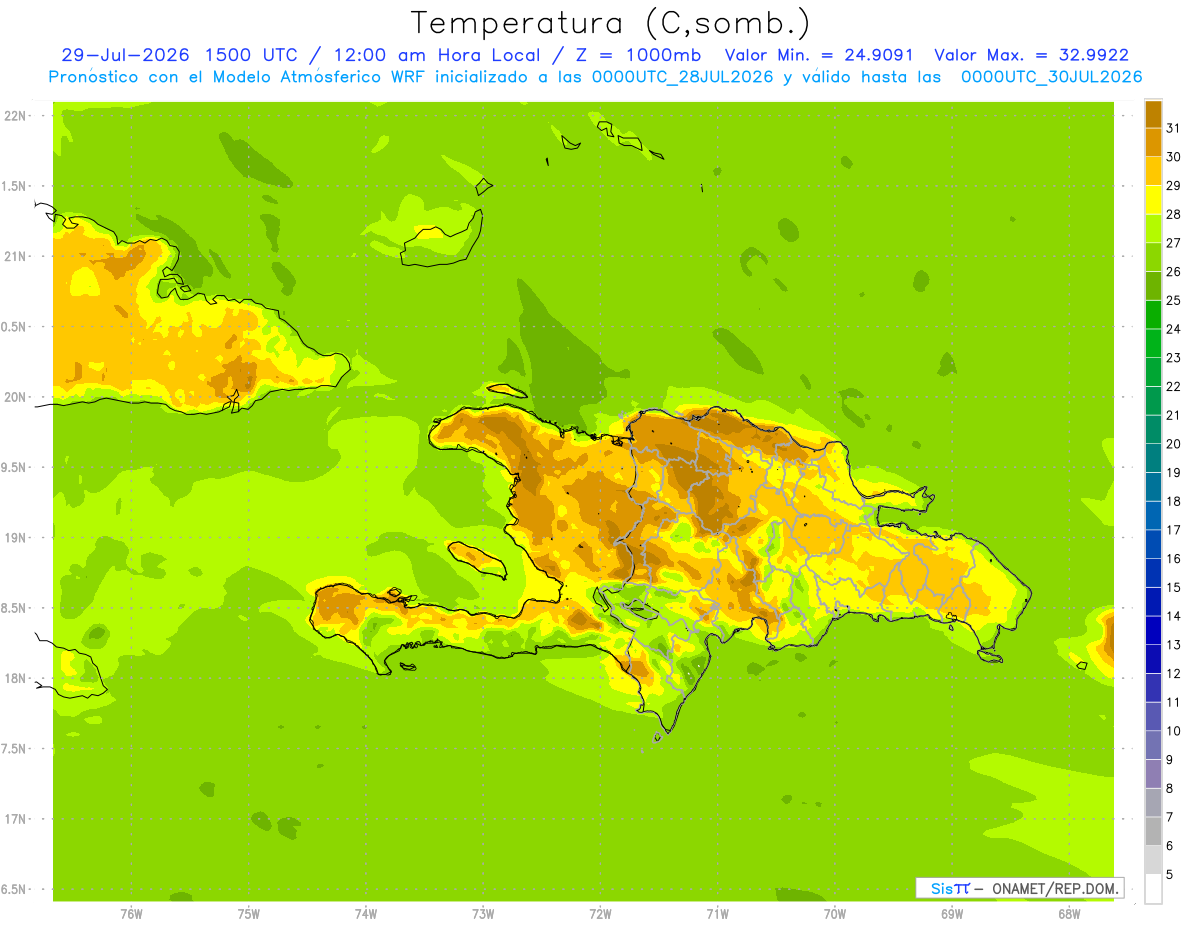Viewport: 1200px width, 927px height.
Task: Click the '0000UTC_28JUL2026' initialization time
Action: [683, 77]
